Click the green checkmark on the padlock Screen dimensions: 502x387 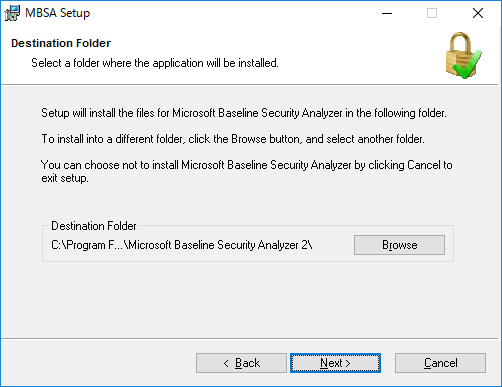tap(468, 65)
